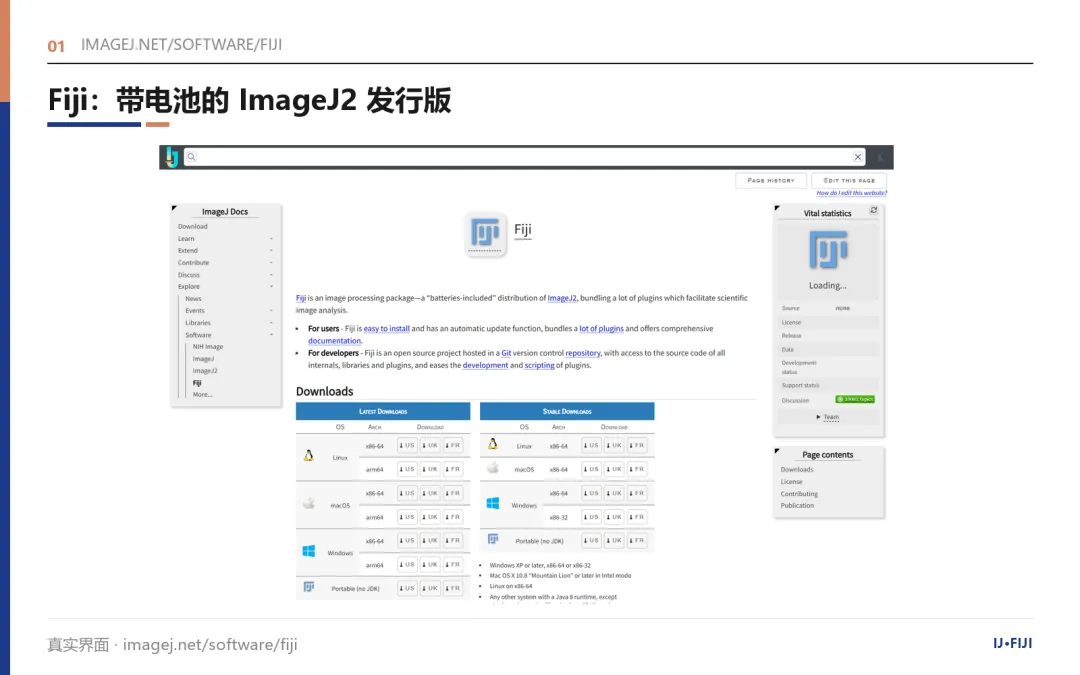
Task: Open the repository link
Action: [x=583, y=353]
